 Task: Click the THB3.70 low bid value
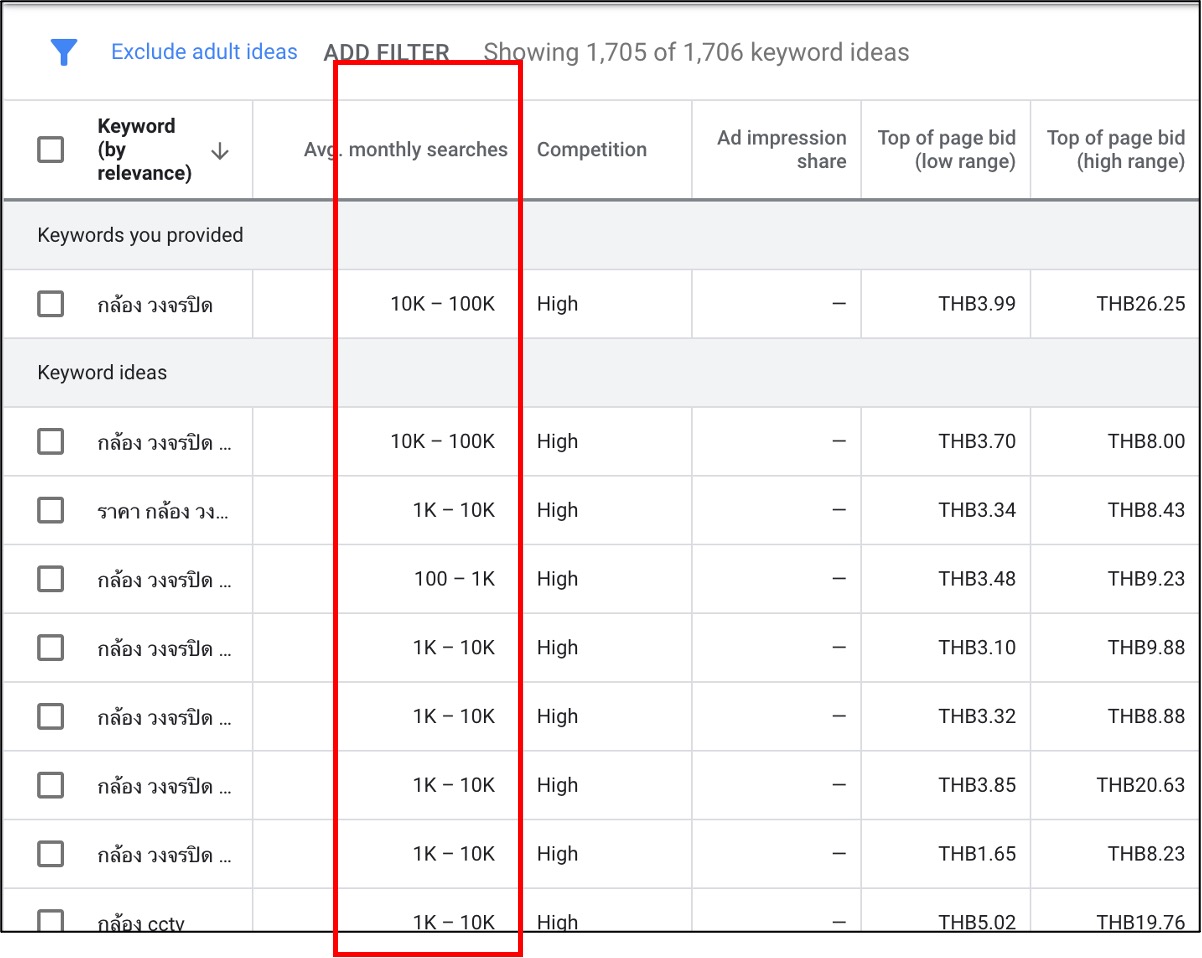977,441
